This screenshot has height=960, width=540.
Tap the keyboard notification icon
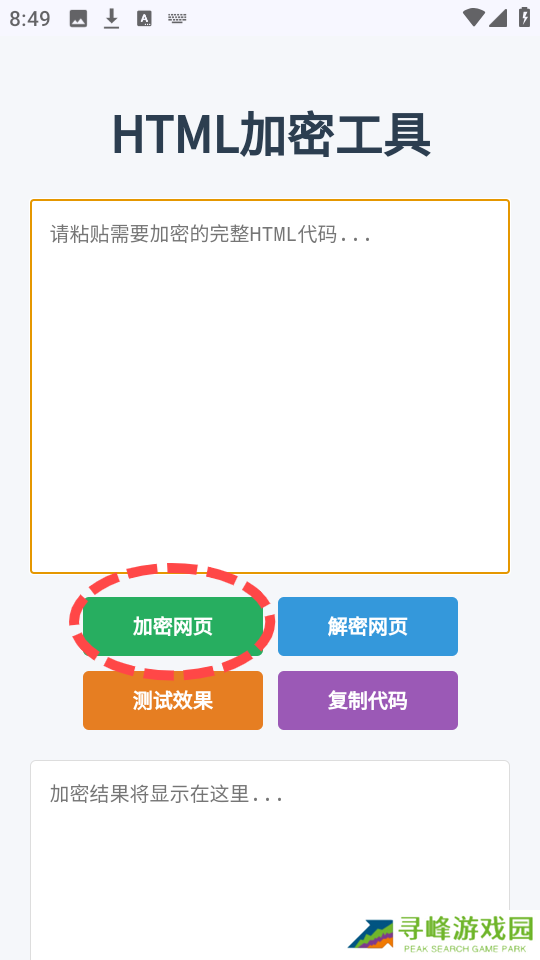pos(178,19)
